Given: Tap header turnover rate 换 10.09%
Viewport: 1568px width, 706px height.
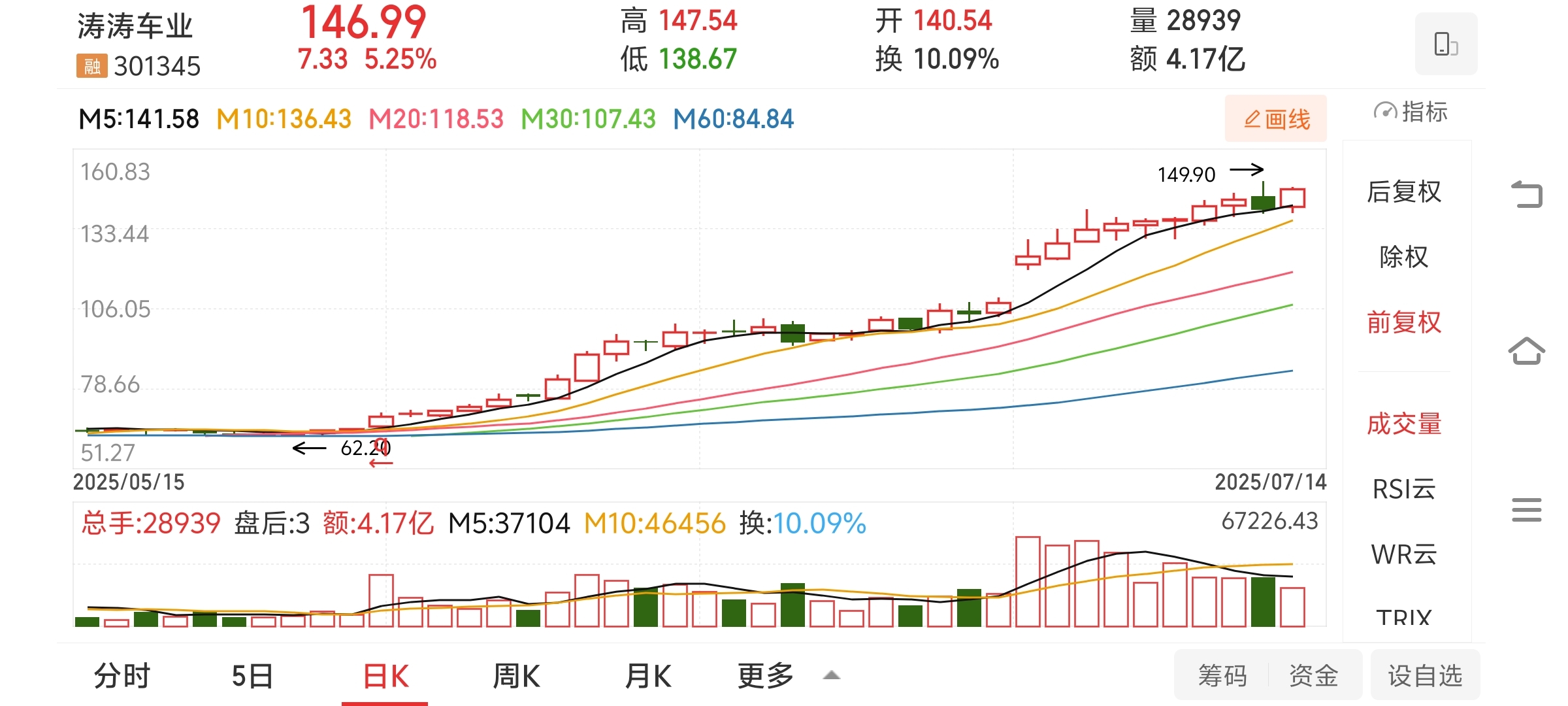Looking at the screenshot, I should (937, 59).
